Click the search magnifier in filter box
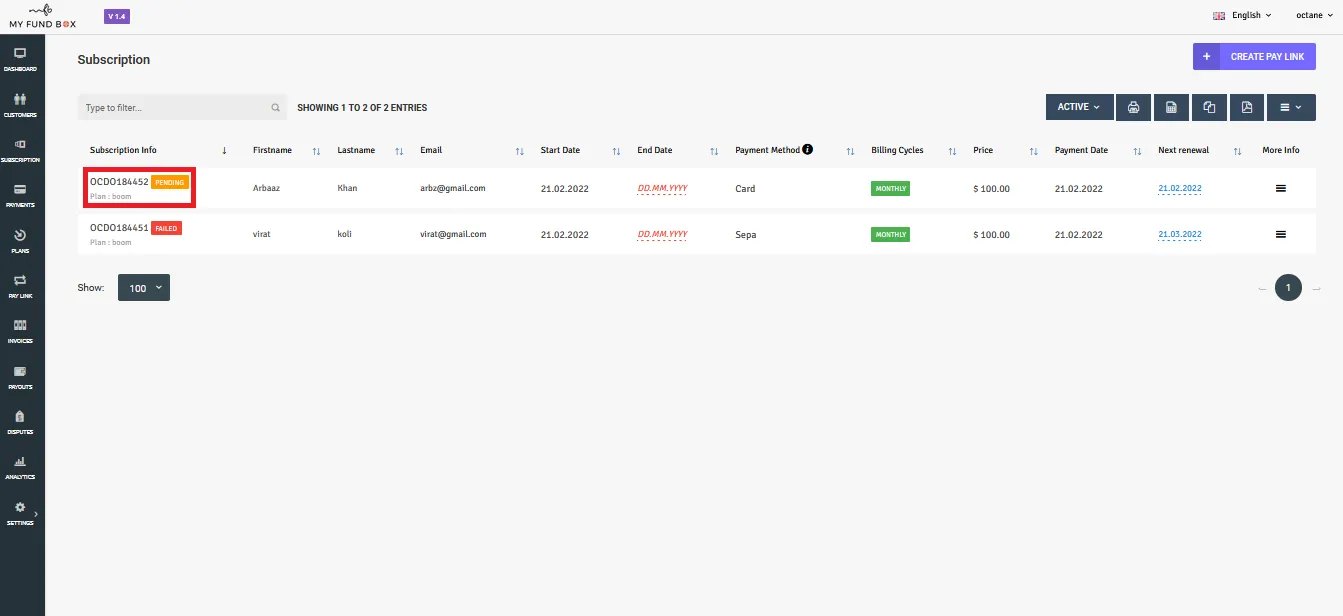The height and width of the screenshot is (616, 1343). point(276,108)
